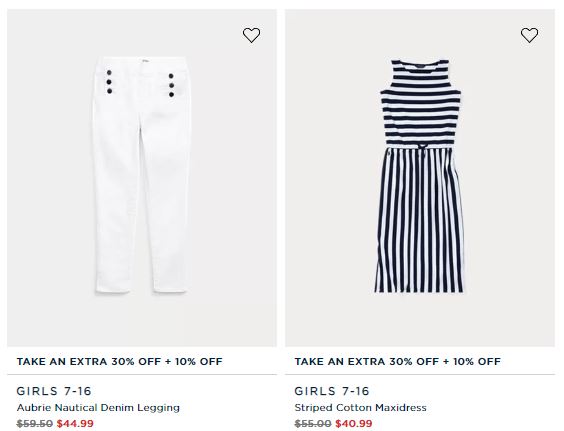The image size is (564, 431).
Task: Click the Aubrie Nautical Denim Legging title
Action: 98,408
